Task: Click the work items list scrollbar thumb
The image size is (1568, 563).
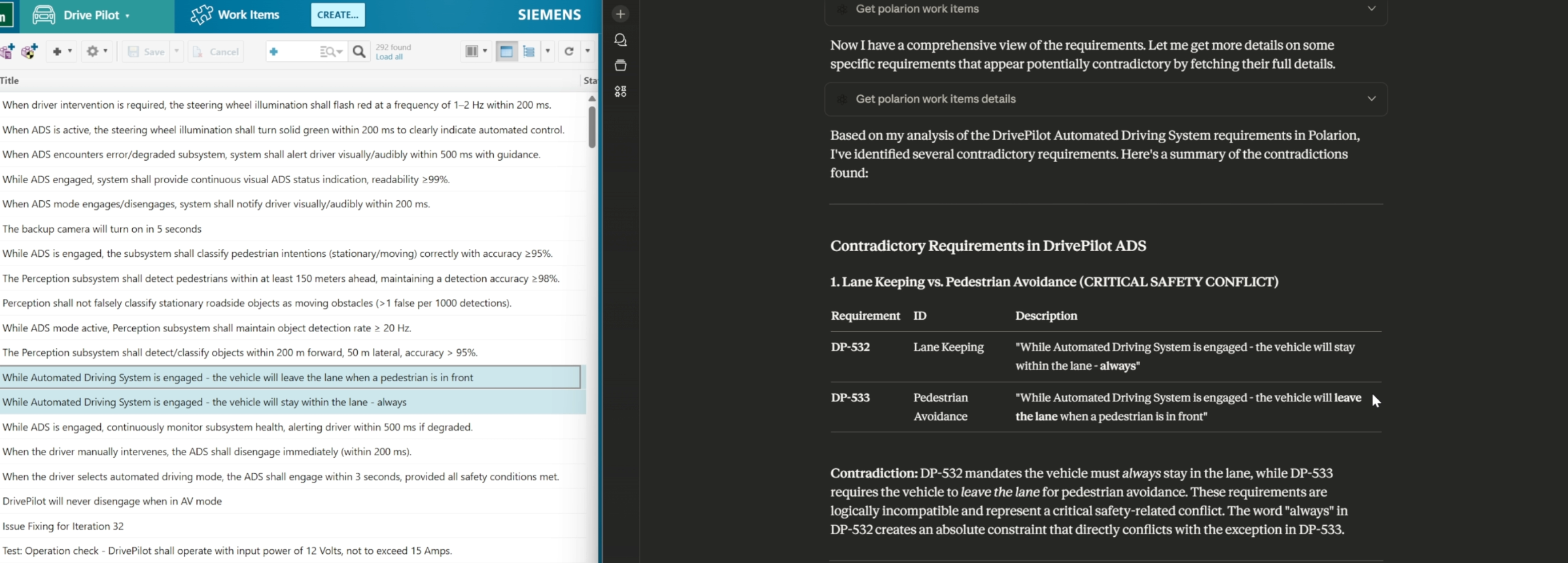Action: click(591, 126)
